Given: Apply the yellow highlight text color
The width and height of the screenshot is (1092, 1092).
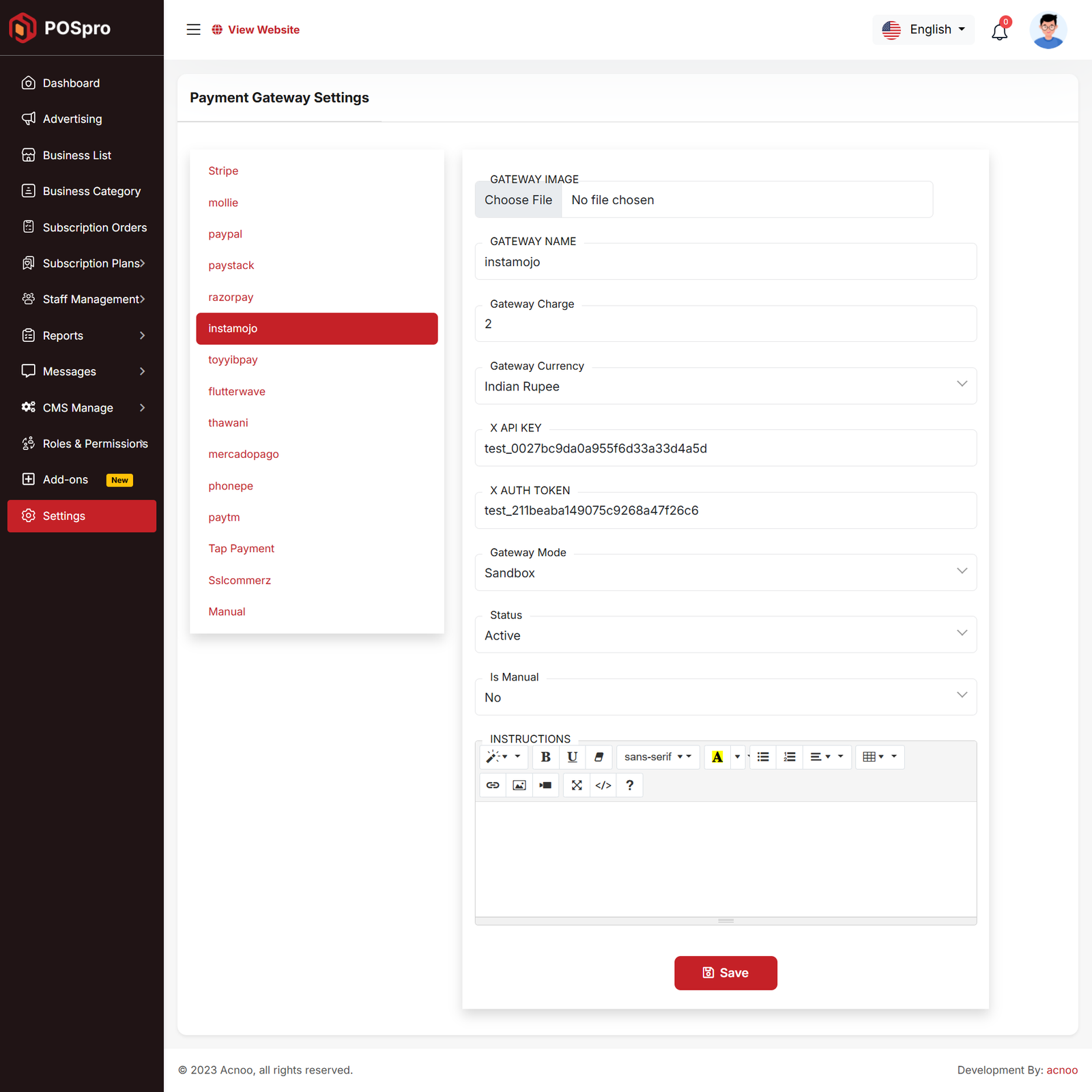Looking at the screenshot, I should 717,757.
